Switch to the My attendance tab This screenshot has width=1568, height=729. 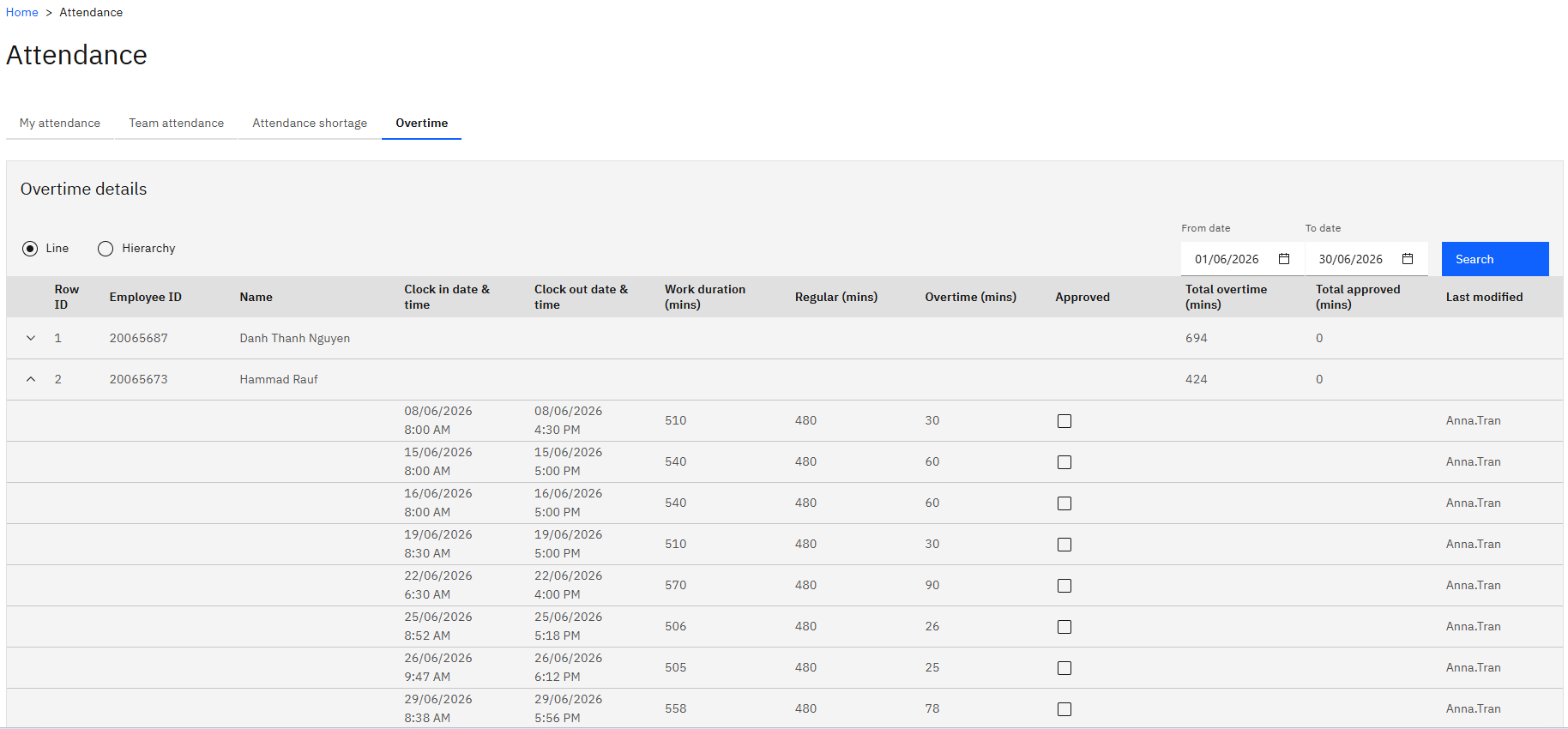(60, 123)
